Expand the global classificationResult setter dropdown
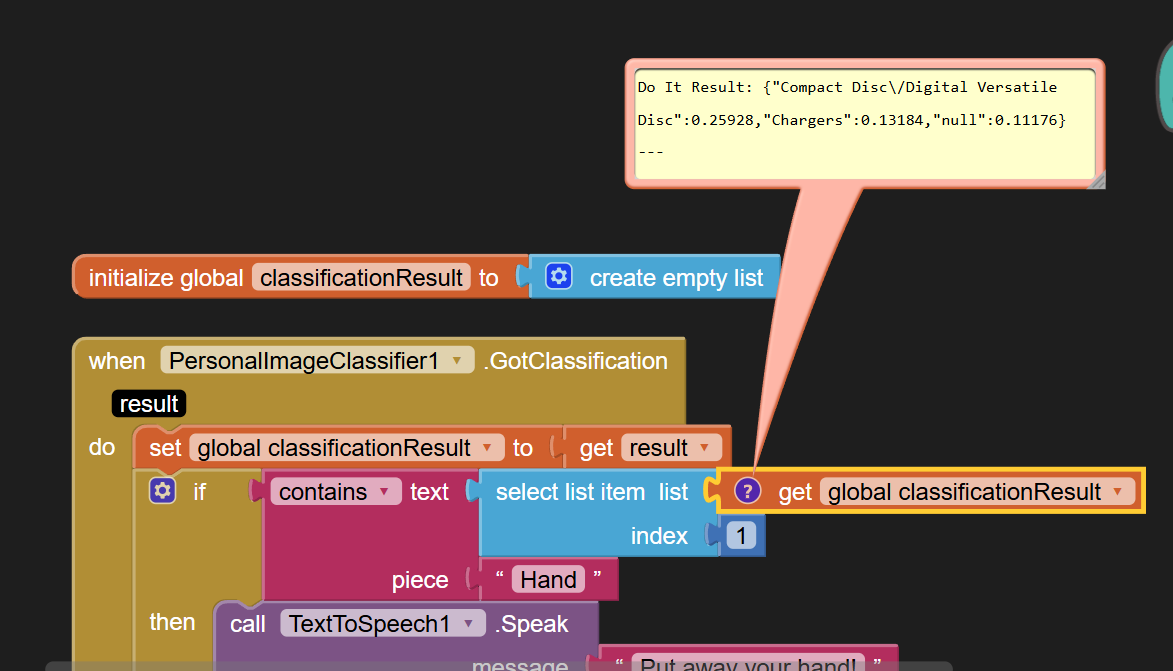Image resolution: width=1173 pixels, height=671 pixels. [487, 448]
